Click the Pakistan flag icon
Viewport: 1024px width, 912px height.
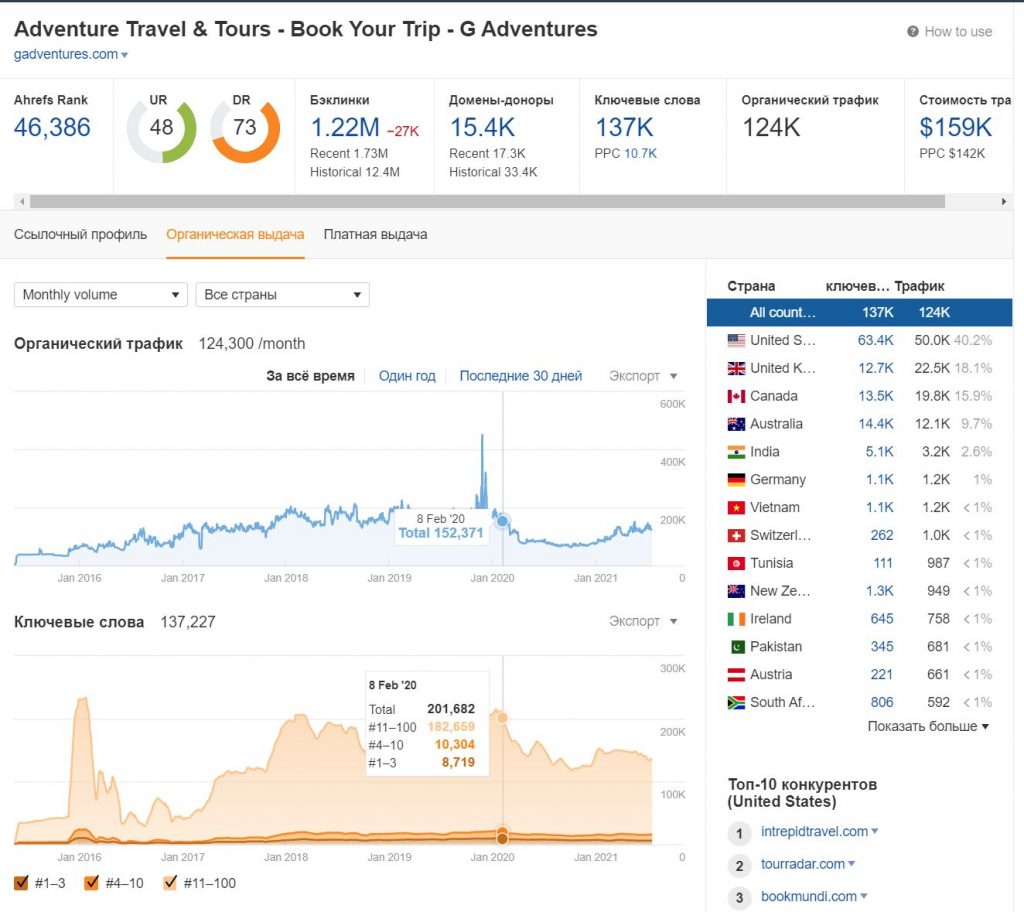pyautogui.click(x=736, y=647)
